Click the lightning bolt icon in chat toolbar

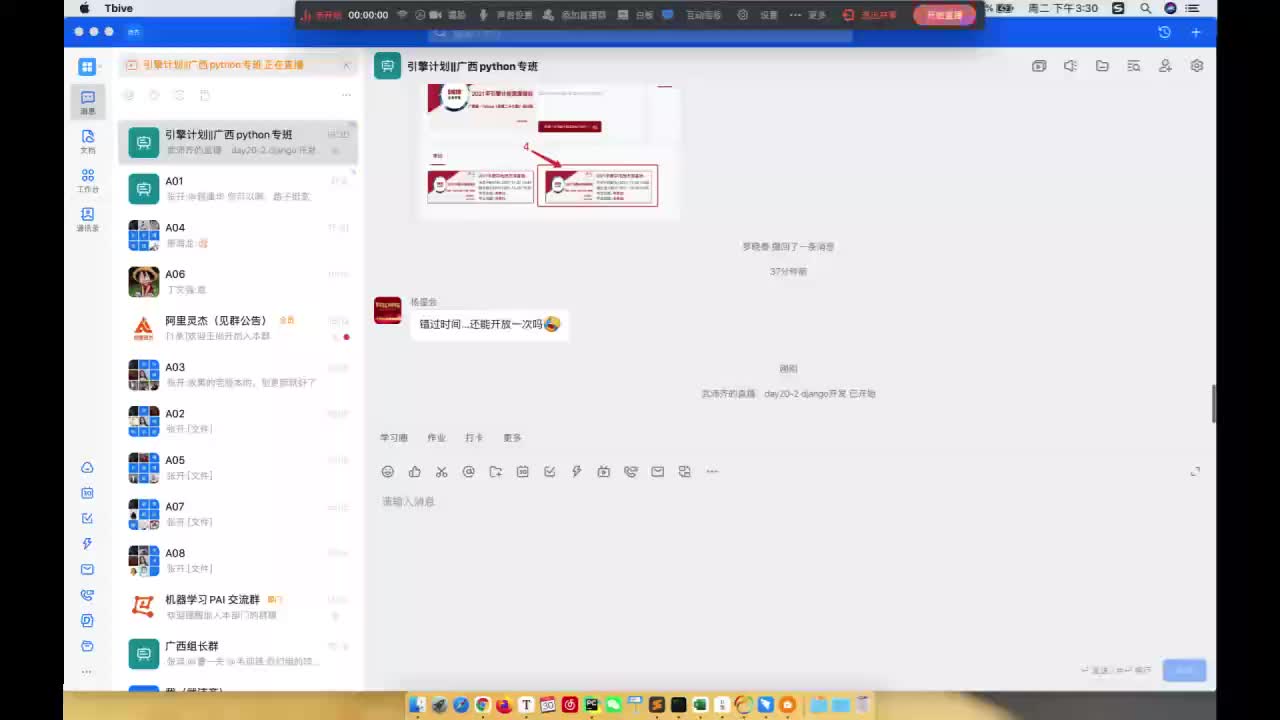tap(577, 472)
